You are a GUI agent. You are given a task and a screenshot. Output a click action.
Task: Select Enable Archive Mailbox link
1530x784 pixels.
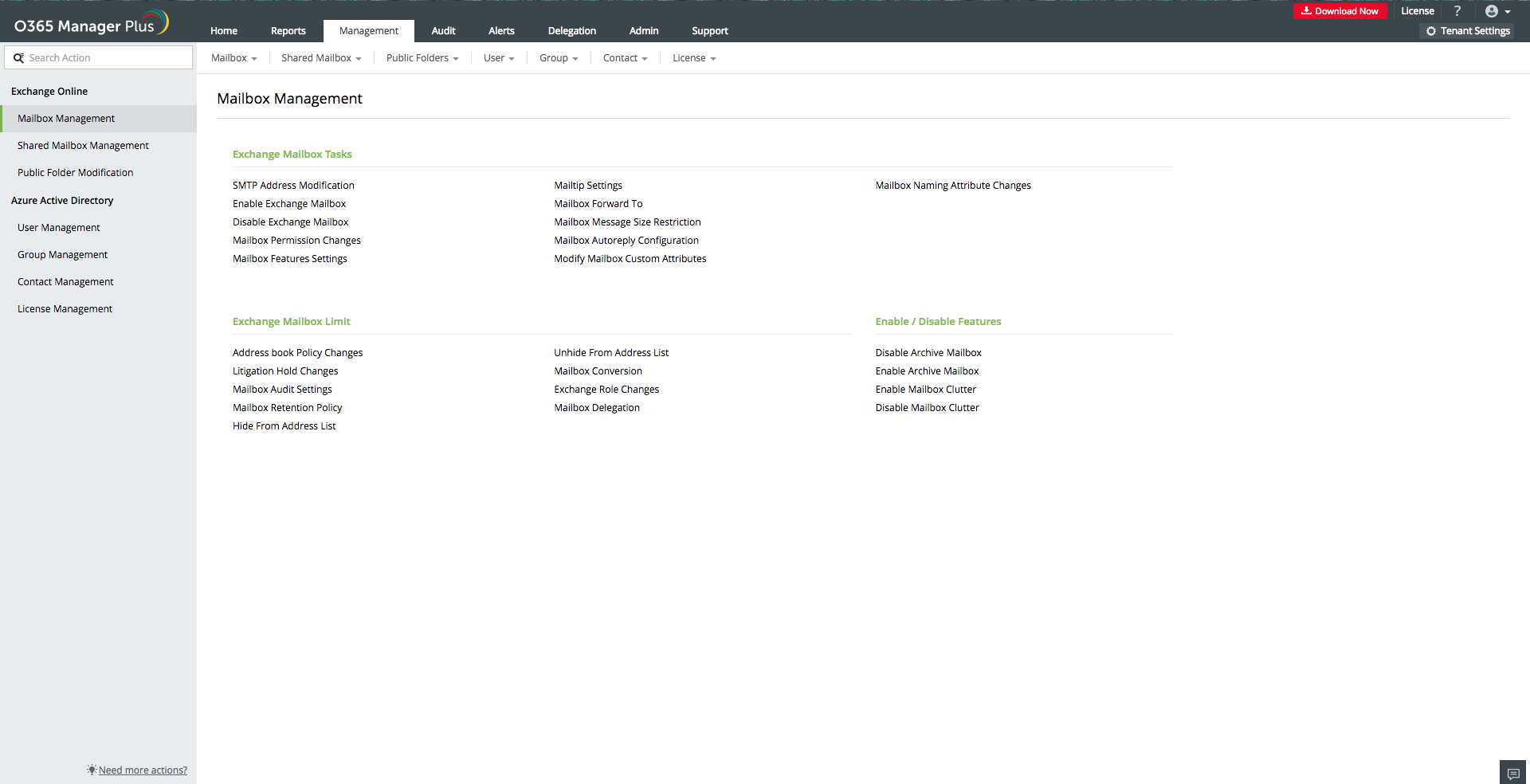[x=927, y=371]
